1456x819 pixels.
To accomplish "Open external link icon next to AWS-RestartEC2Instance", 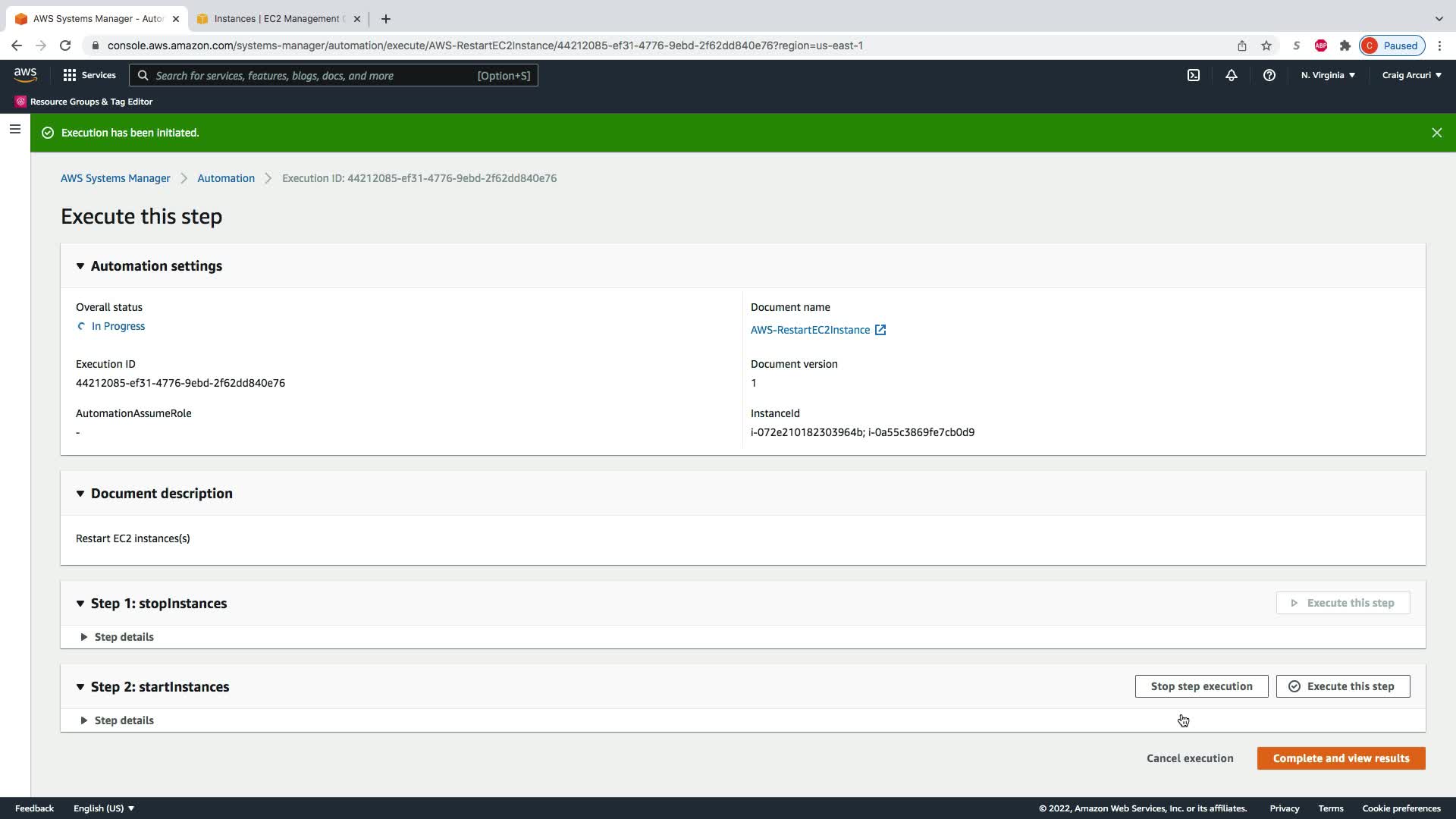I will pos(880,330).
